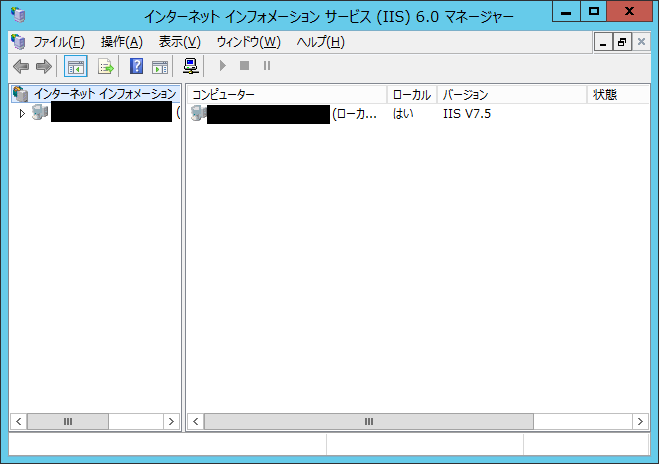
Task: Toggle the action pane toolbar icon
Action: coord(160,66)
